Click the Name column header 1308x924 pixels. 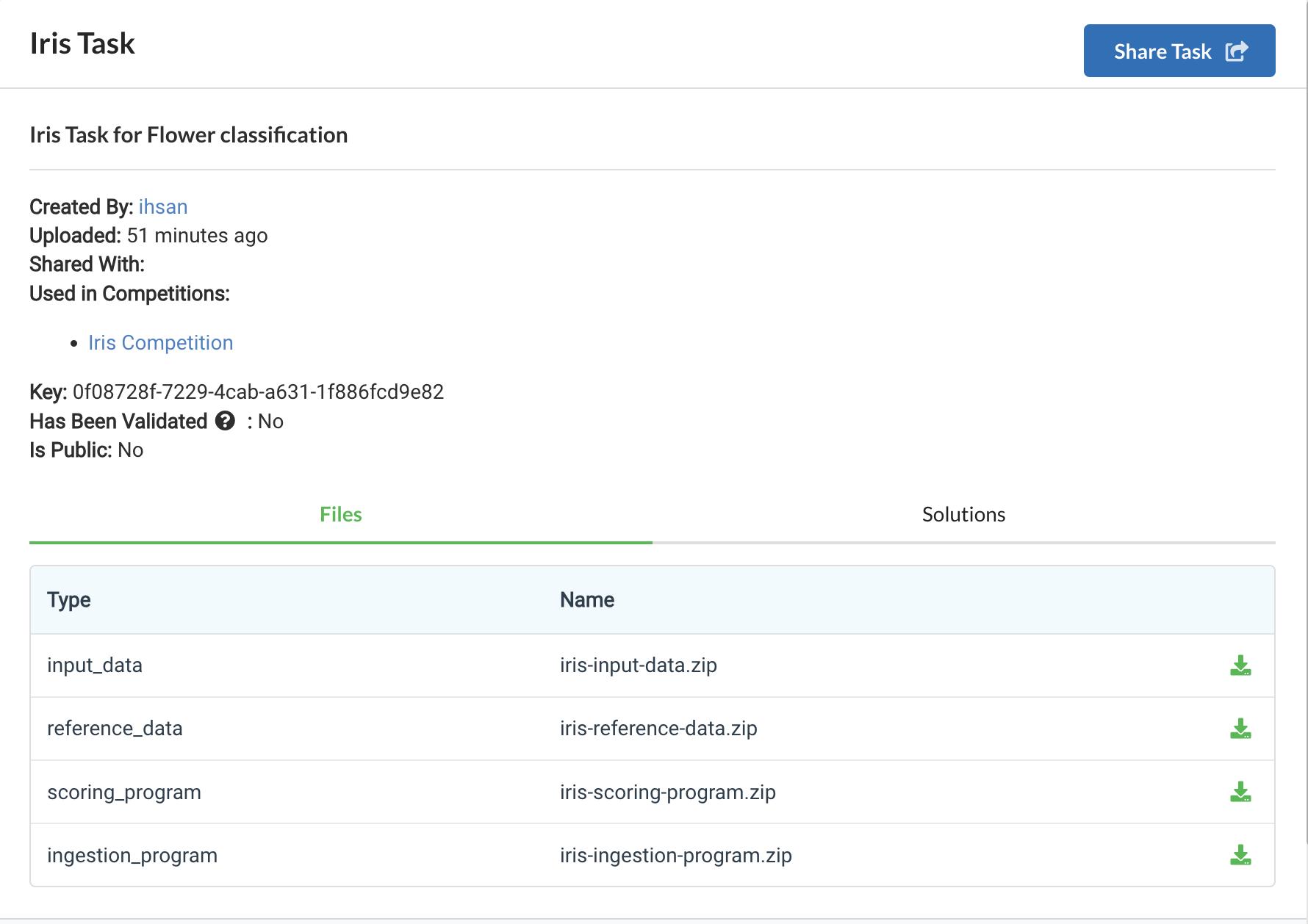(x=586, y=600)
